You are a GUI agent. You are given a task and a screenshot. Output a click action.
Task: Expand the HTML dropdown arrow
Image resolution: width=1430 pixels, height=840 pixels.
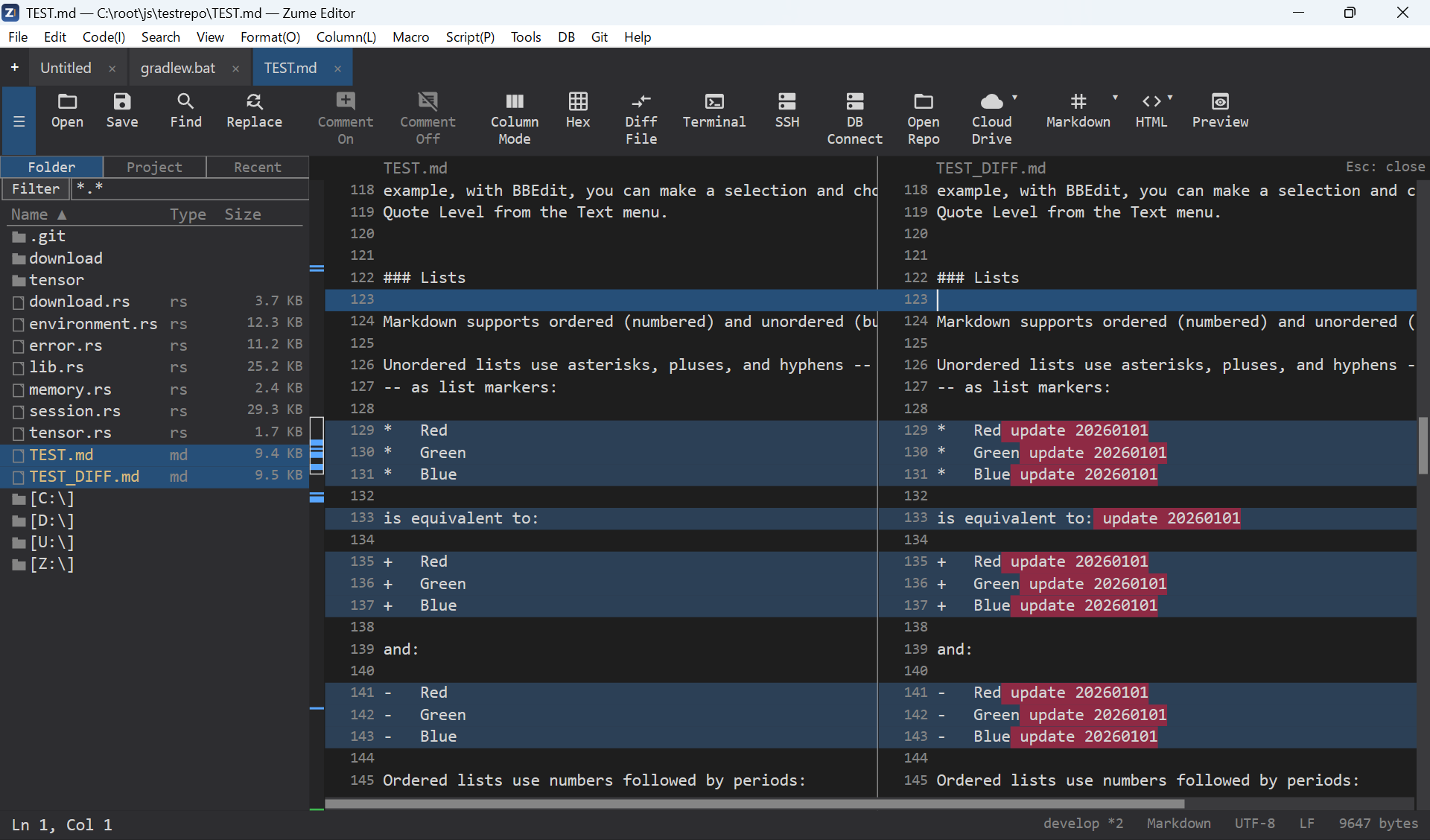1170,98
